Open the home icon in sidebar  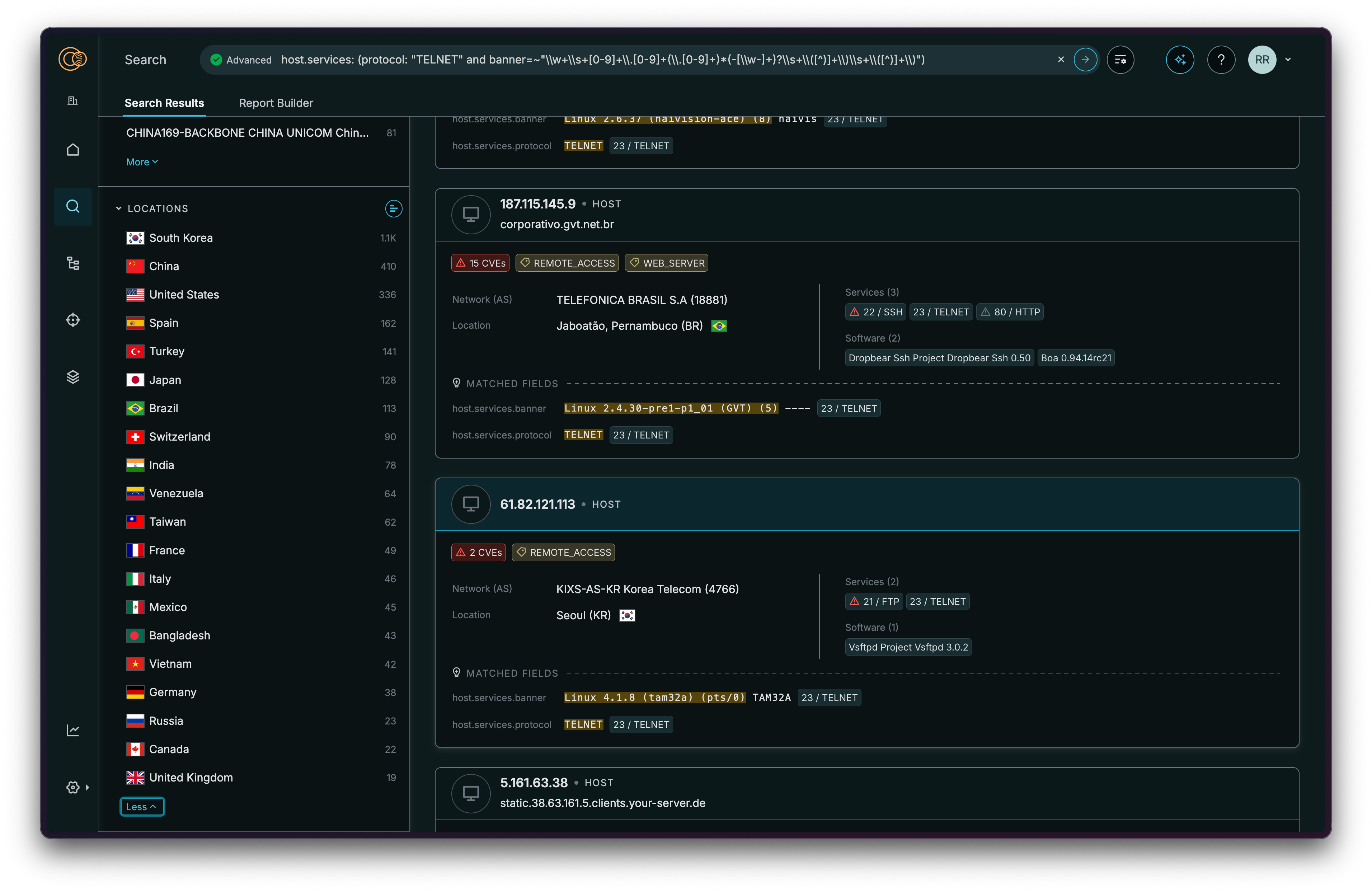(x=72, y=150)
